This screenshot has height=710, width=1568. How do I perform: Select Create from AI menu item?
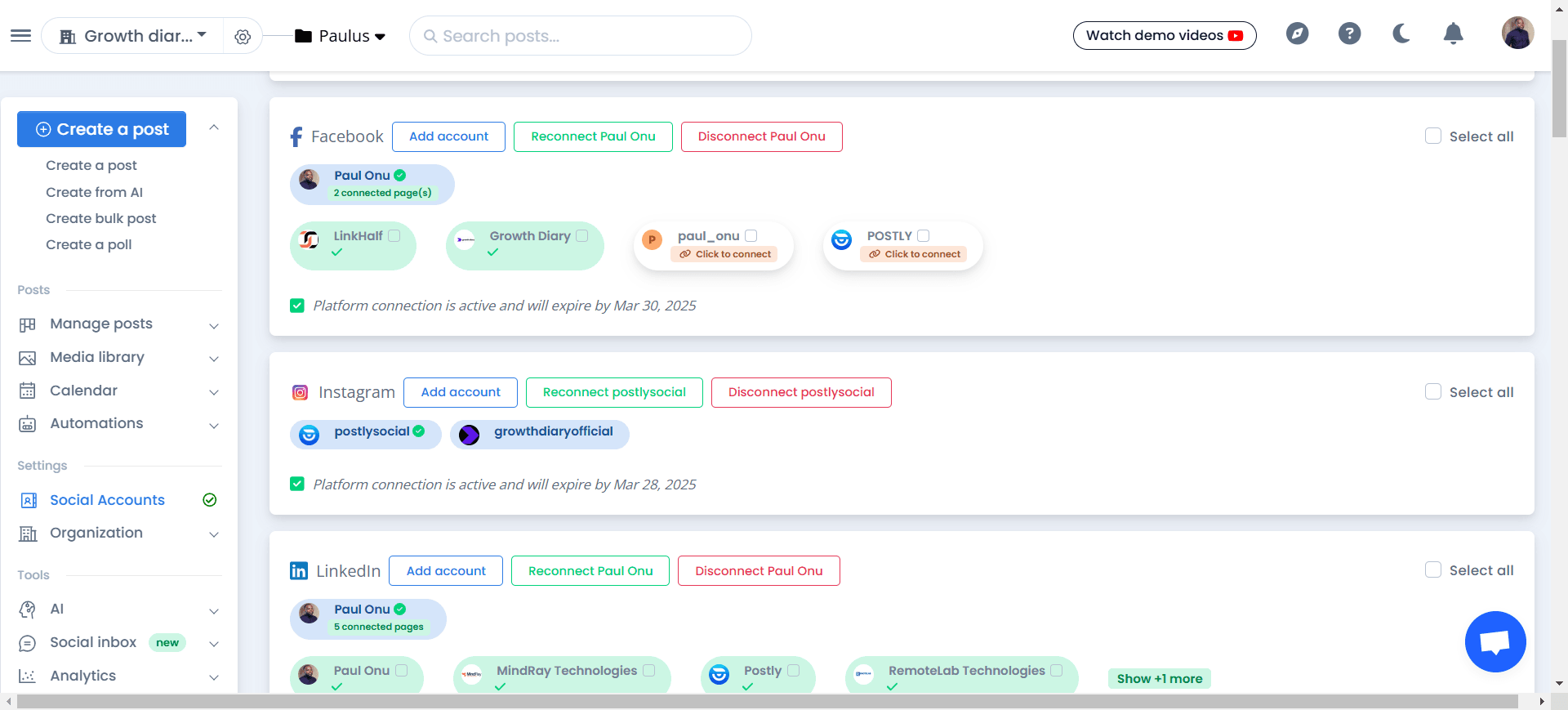click(x=94, y=192)
